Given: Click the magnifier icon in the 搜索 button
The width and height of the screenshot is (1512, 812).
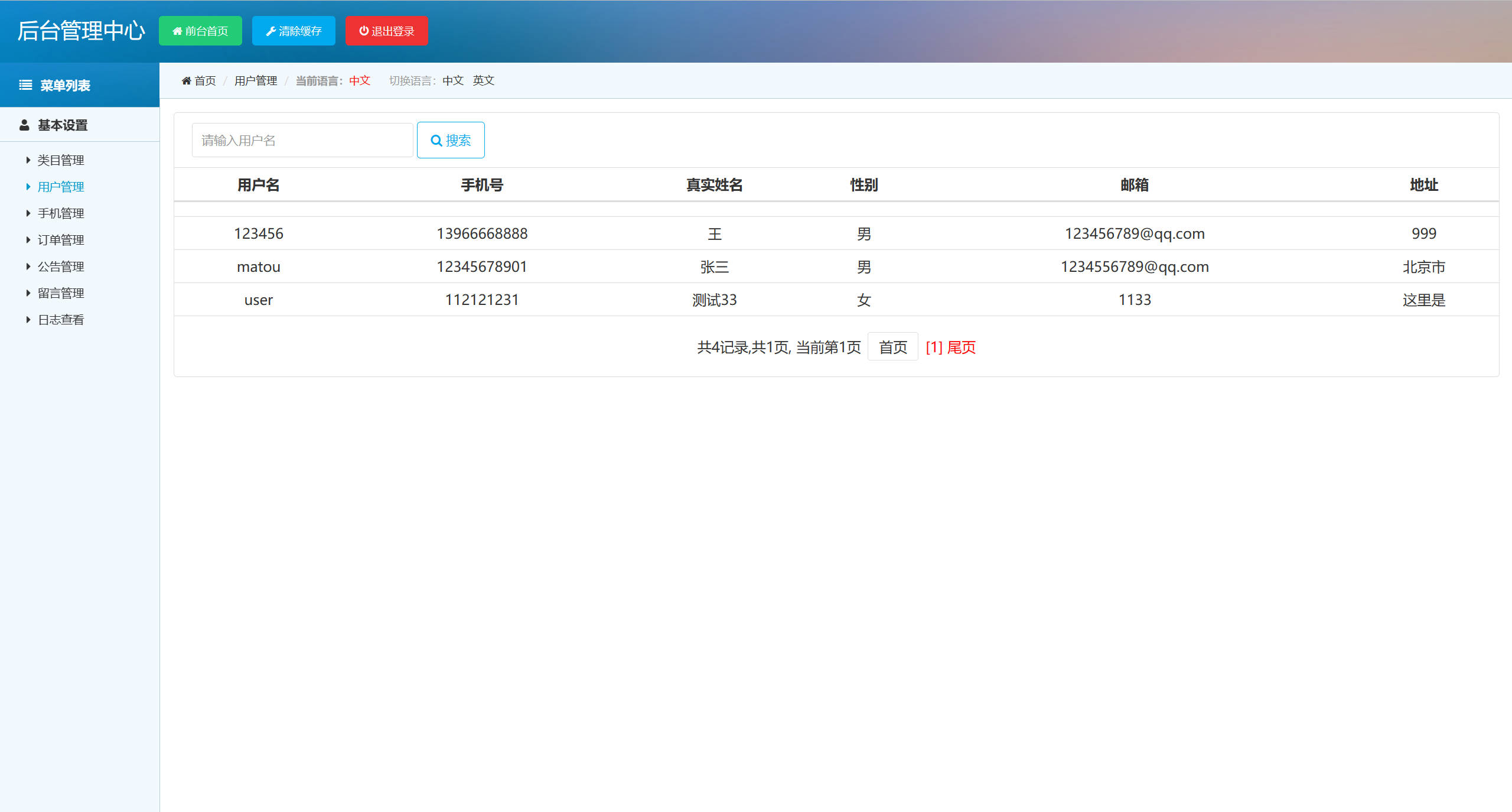Looking at the screenshot, I should [436, 140].
